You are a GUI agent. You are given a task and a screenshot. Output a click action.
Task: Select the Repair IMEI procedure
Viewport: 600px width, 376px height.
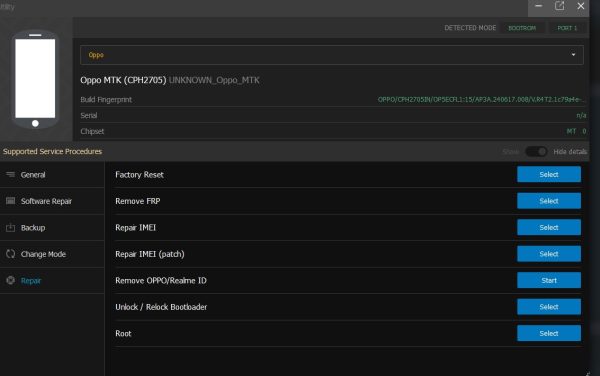tap(549, 227)
